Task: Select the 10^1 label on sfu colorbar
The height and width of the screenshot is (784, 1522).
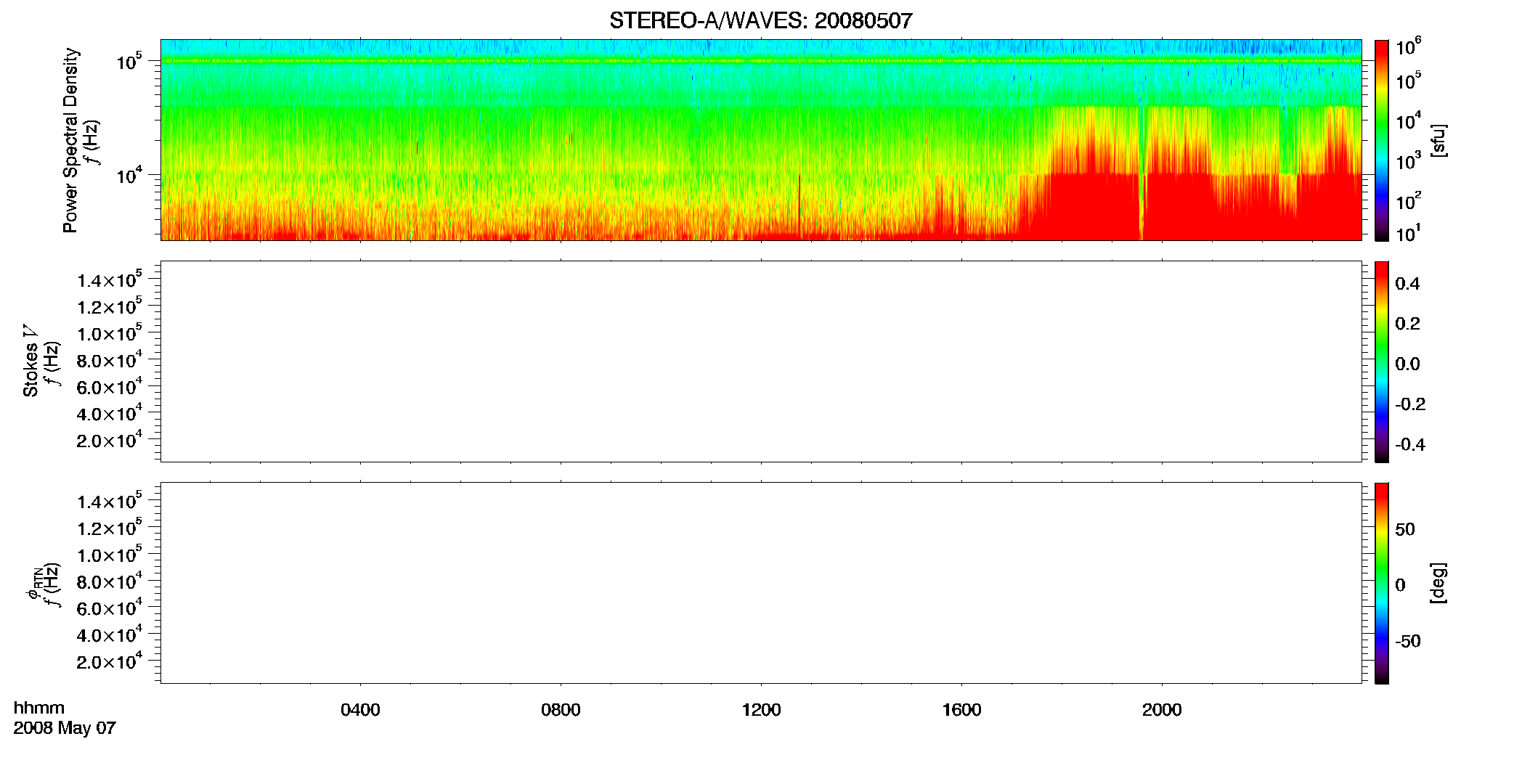Action: [1408, 233]
